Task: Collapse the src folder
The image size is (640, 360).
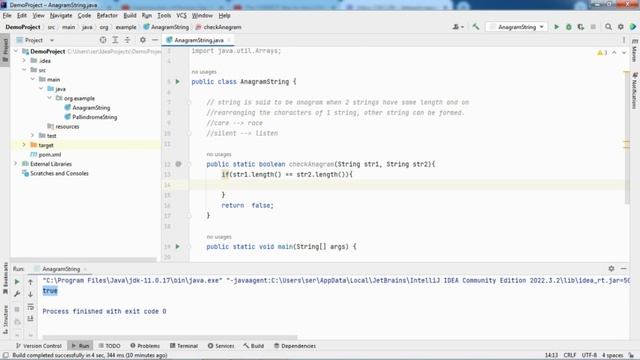Action: coord(24,70)
